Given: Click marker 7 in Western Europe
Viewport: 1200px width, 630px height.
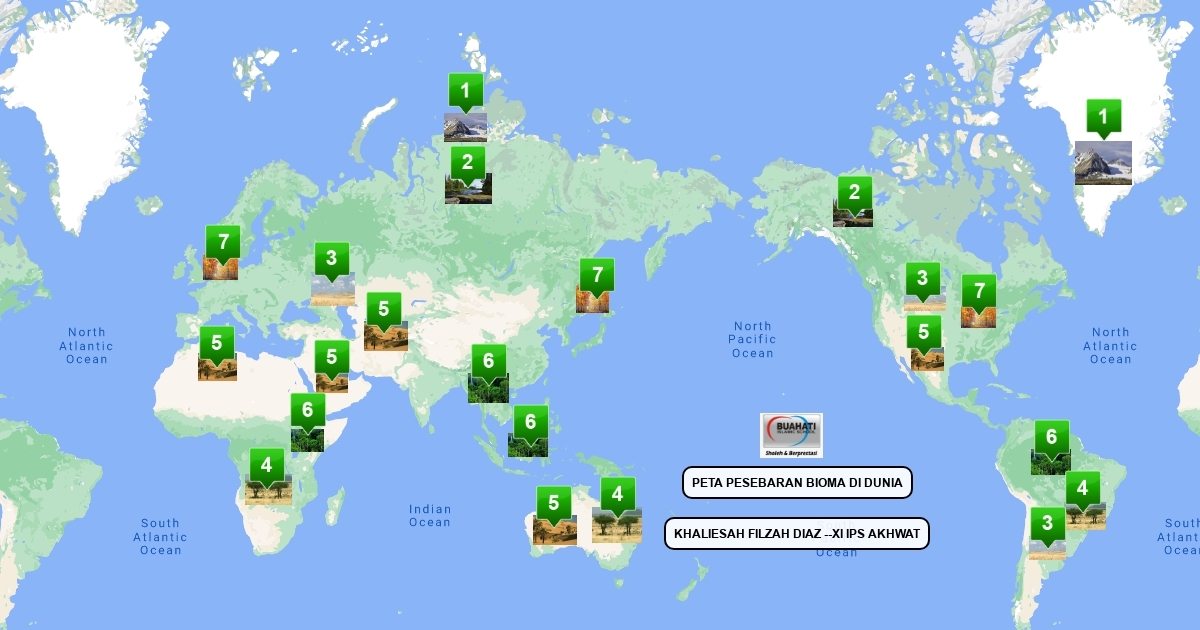Looking at the screenshot, I should pos(222,243).
